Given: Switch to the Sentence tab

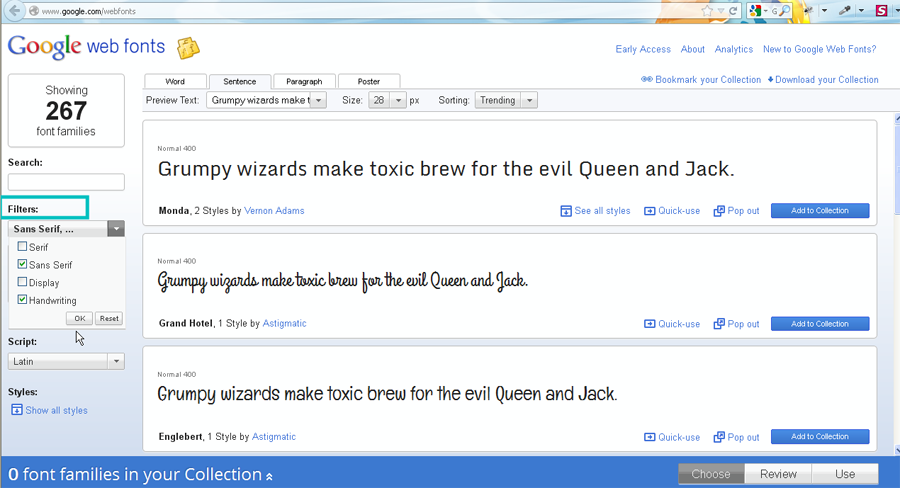Looking at the screenshot, I should 239,82.
